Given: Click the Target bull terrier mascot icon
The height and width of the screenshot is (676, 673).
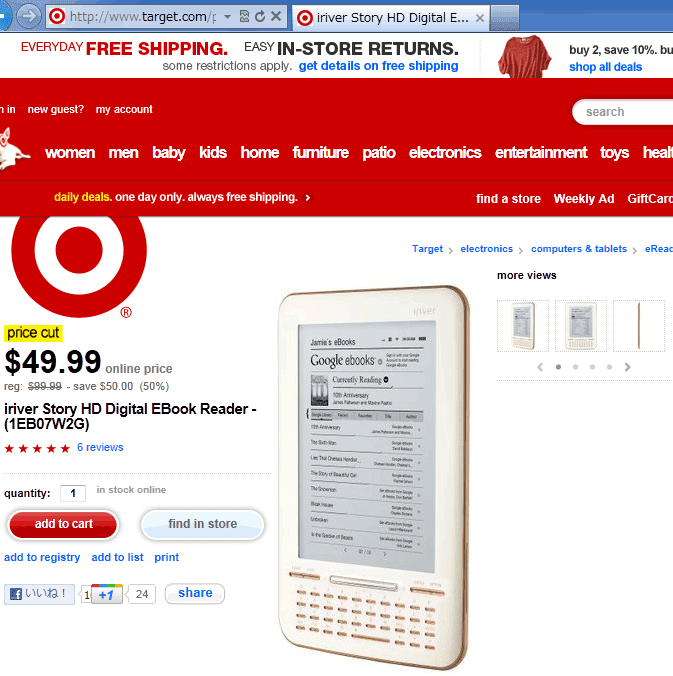Looking at the screenshot, I should (13, 150).
